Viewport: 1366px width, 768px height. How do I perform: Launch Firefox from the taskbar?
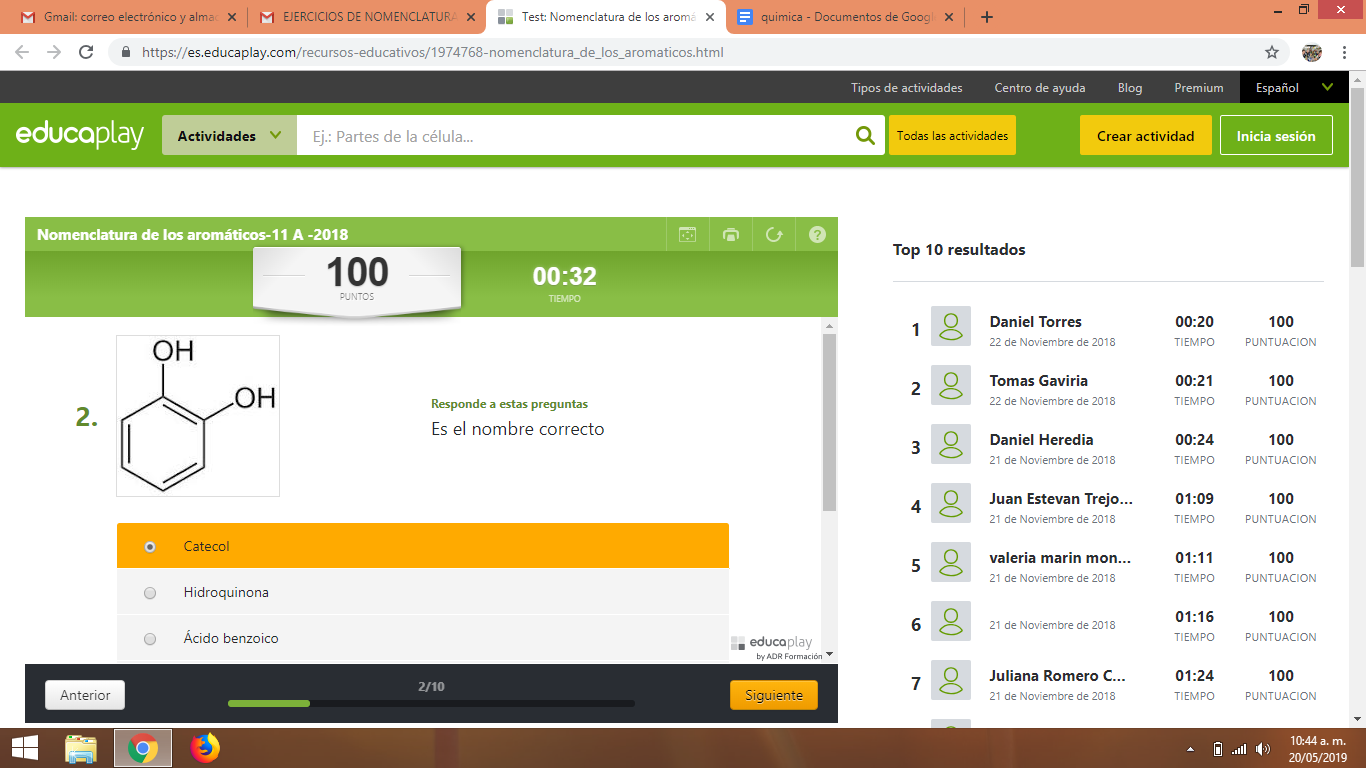point(205,748)
